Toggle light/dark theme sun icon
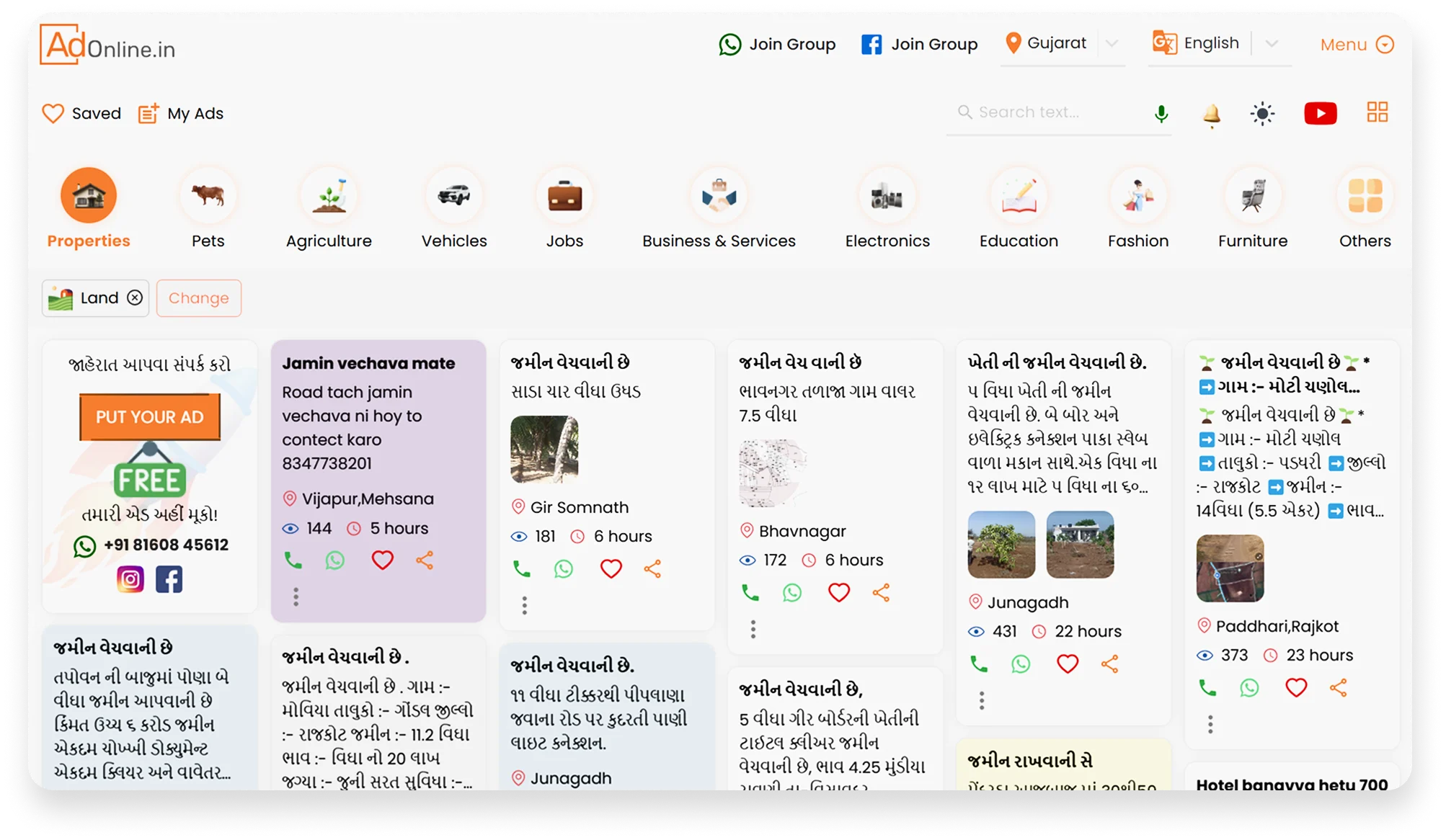 pyautogui.click(x=1262, y=113)
